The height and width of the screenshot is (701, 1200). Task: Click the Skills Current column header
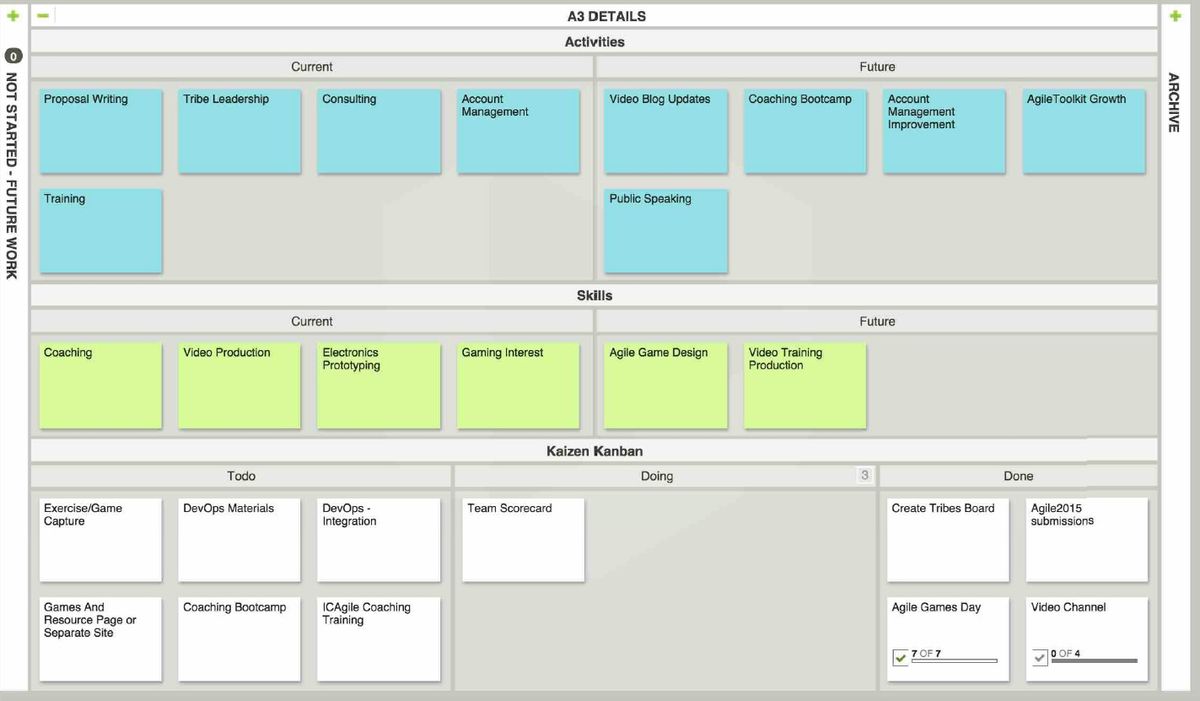click(x=312, y=321)
